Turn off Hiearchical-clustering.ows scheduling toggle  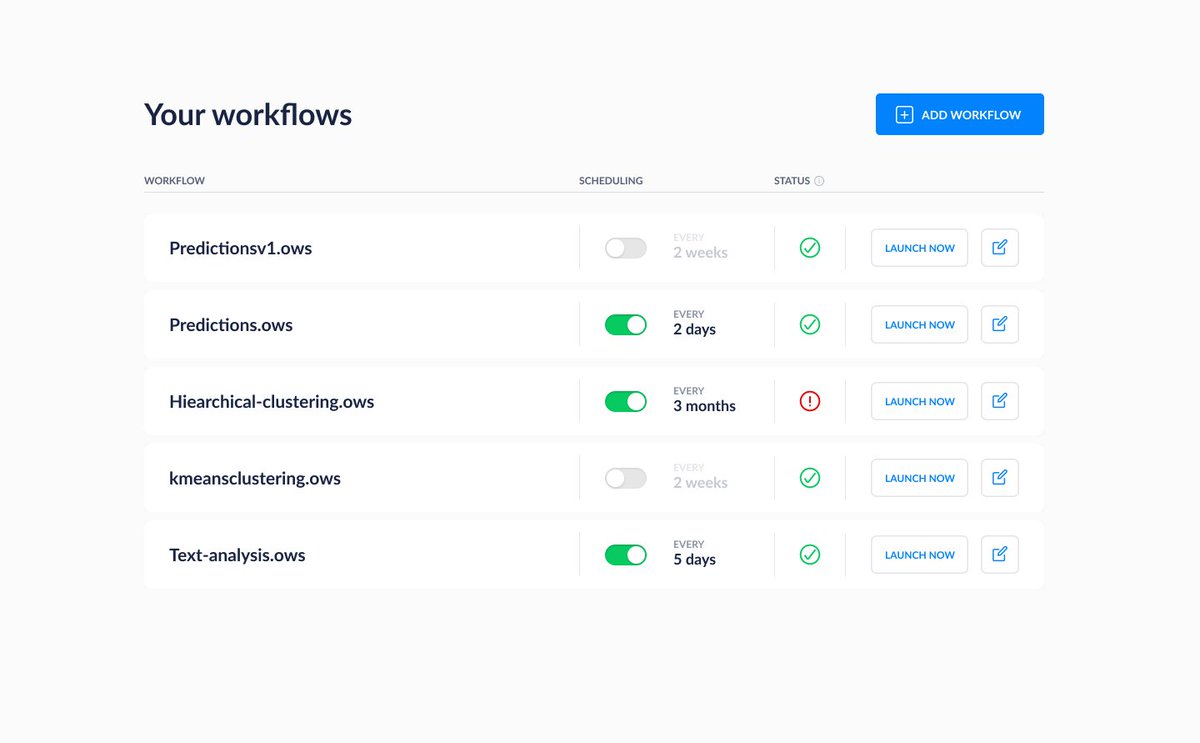pyautogui.click(x=626, y=401)
